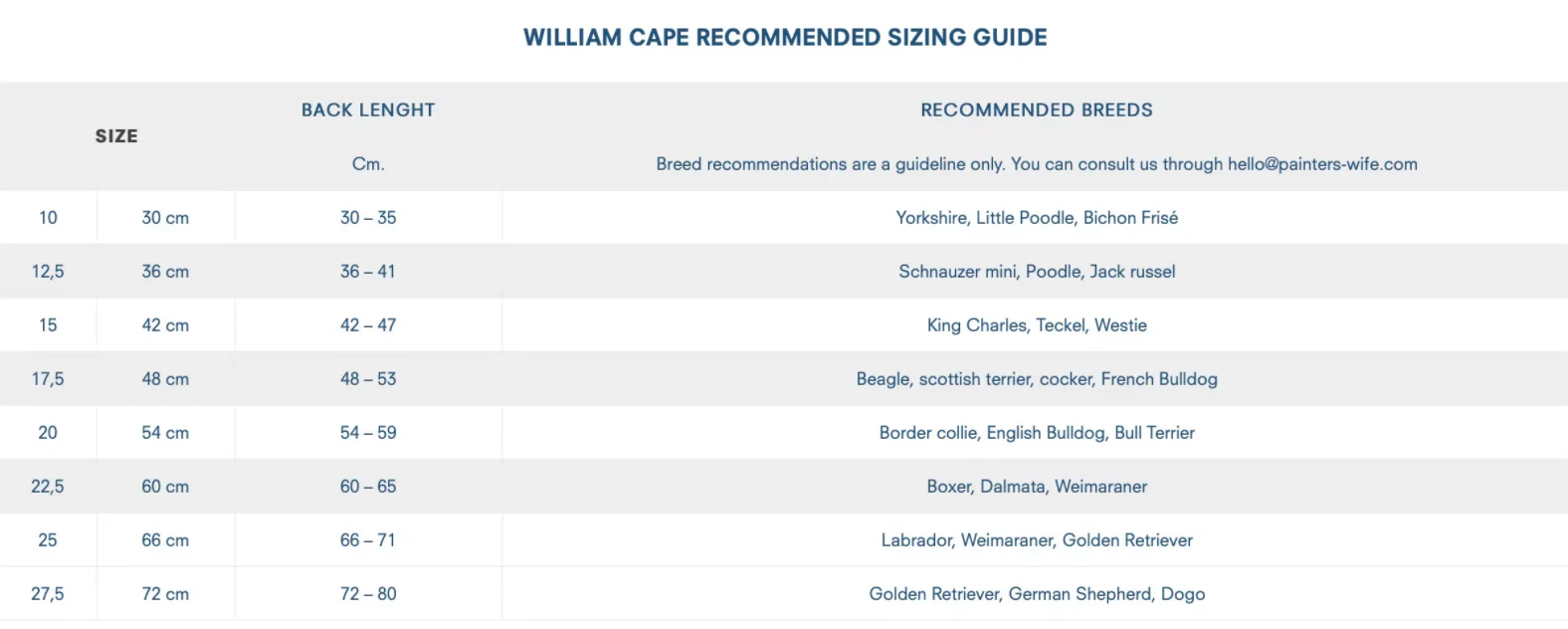Select the 66 cm size cell
This screenshot has width=1568, height=629.
[x=165, y=540]
